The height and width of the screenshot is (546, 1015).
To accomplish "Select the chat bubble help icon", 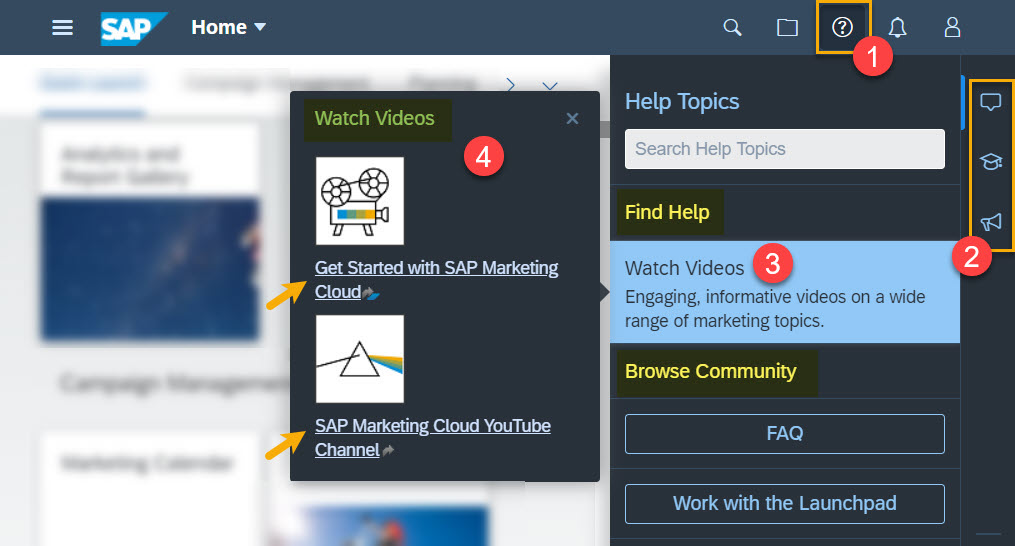I will click(x=990, y=102).
